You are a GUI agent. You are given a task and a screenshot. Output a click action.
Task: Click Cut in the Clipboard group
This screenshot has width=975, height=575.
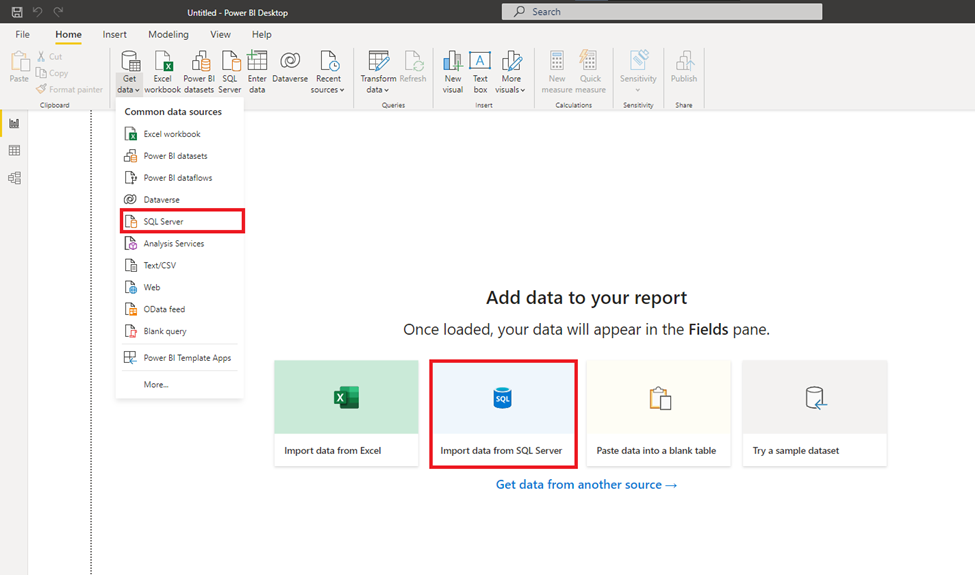(x=49, y=57)
